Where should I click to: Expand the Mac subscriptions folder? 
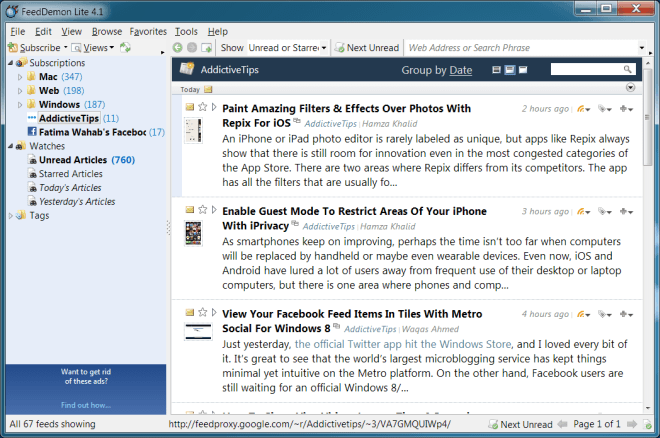tap(19, 76)
